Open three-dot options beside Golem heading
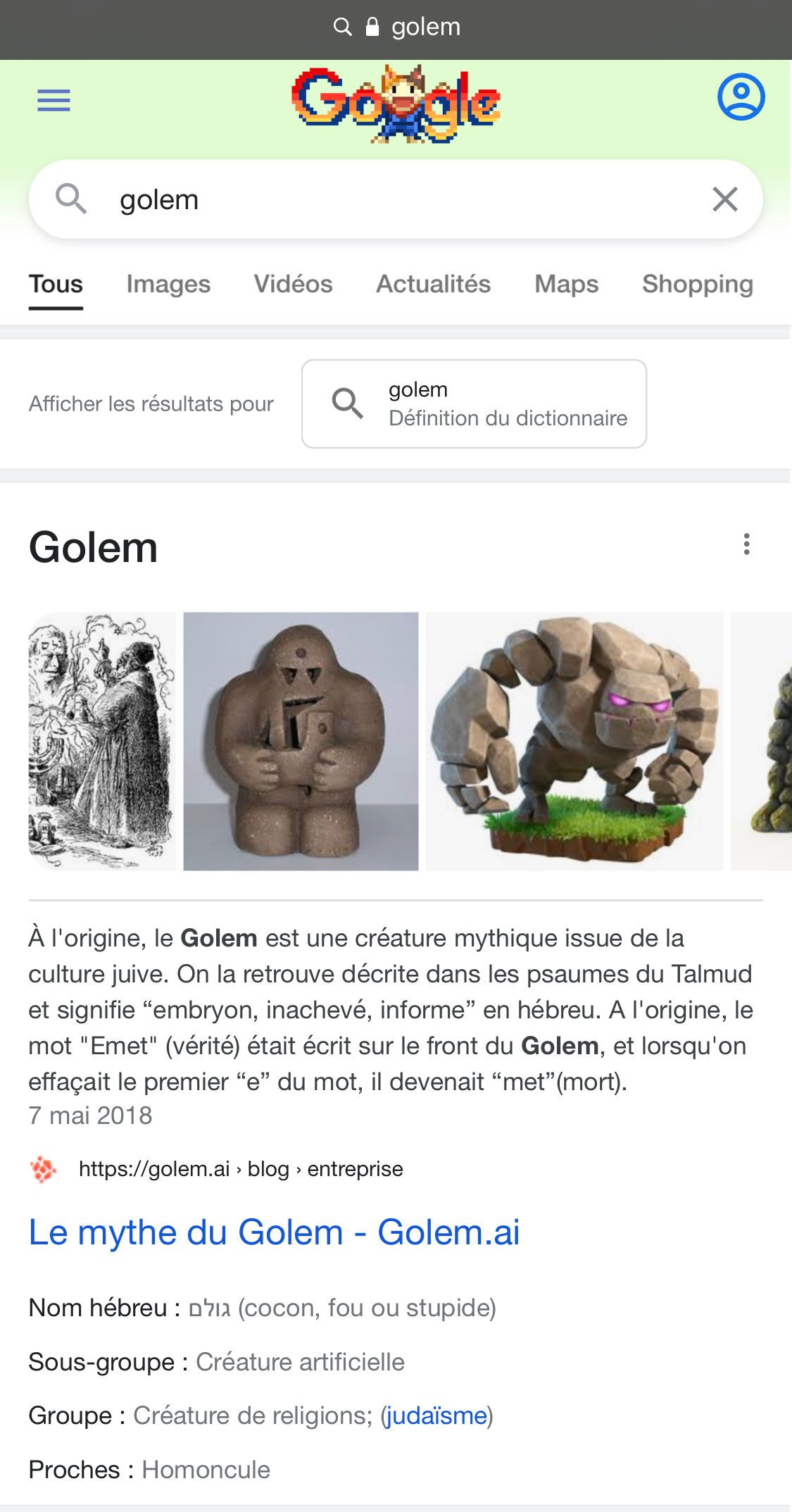Screen dimensions: 792x1512 pyautogui.click(x=746, y=544)
